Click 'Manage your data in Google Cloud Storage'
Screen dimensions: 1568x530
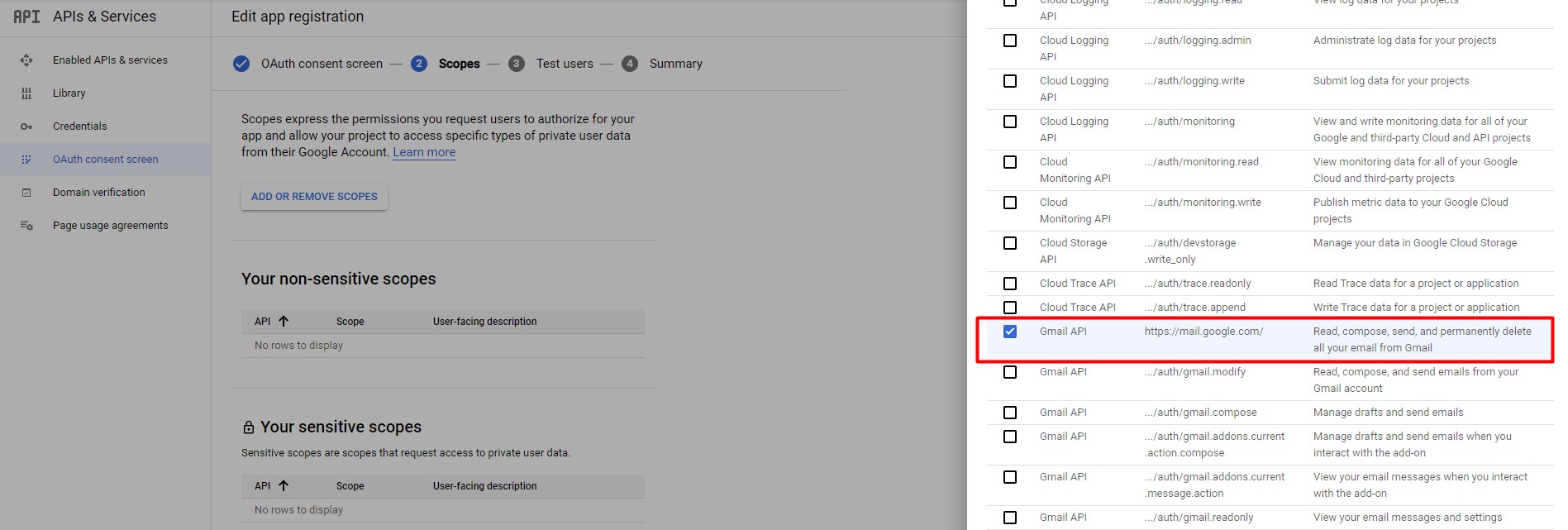(1415, 243)
